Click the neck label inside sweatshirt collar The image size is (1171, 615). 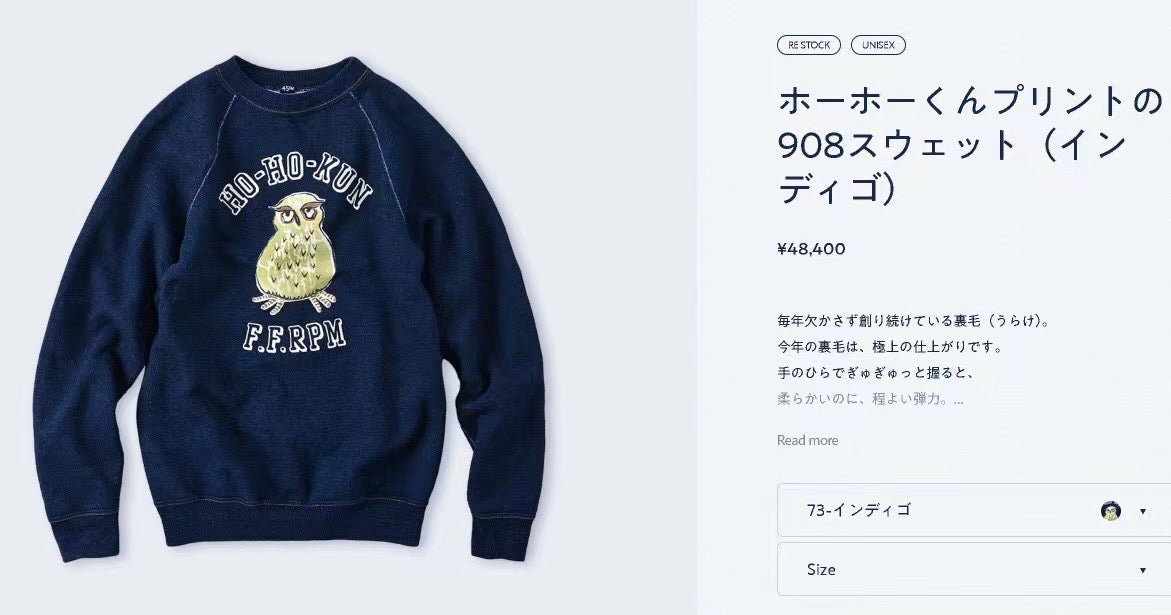[299, 90]
